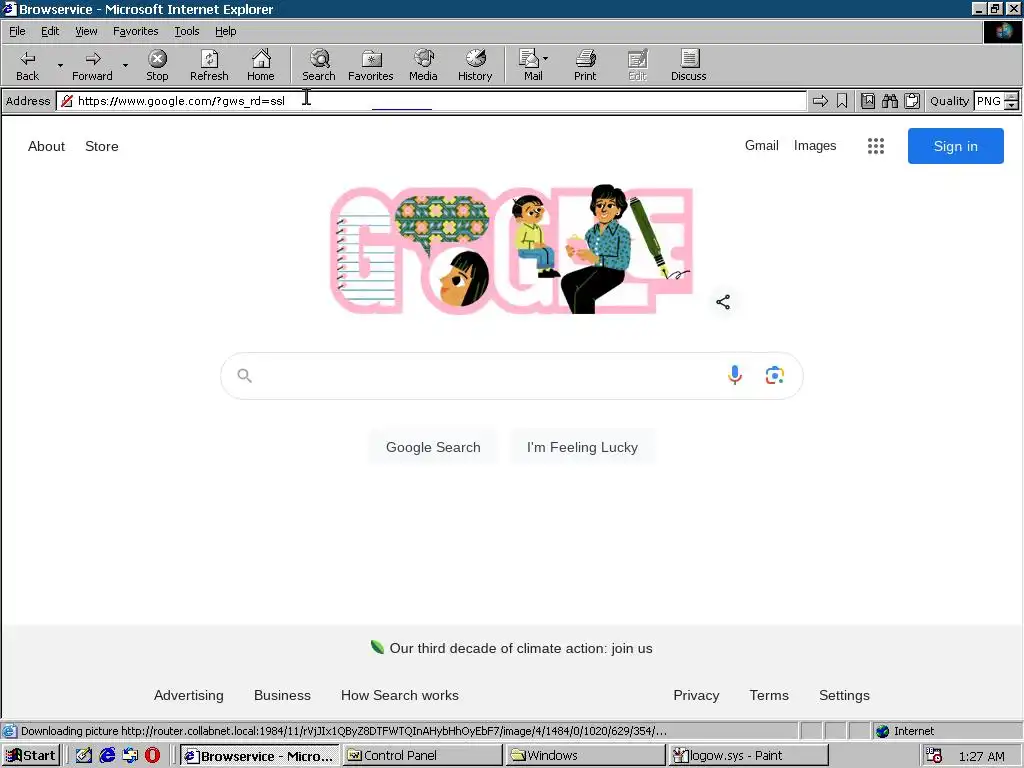Open the Gmail link

pos(761,146)
